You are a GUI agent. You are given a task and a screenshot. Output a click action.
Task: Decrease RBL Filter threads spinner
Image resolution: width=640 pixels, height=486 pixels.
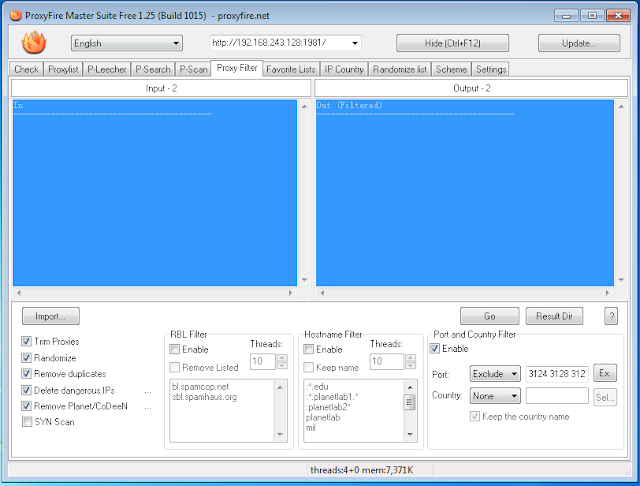click(x=282, y=365)
